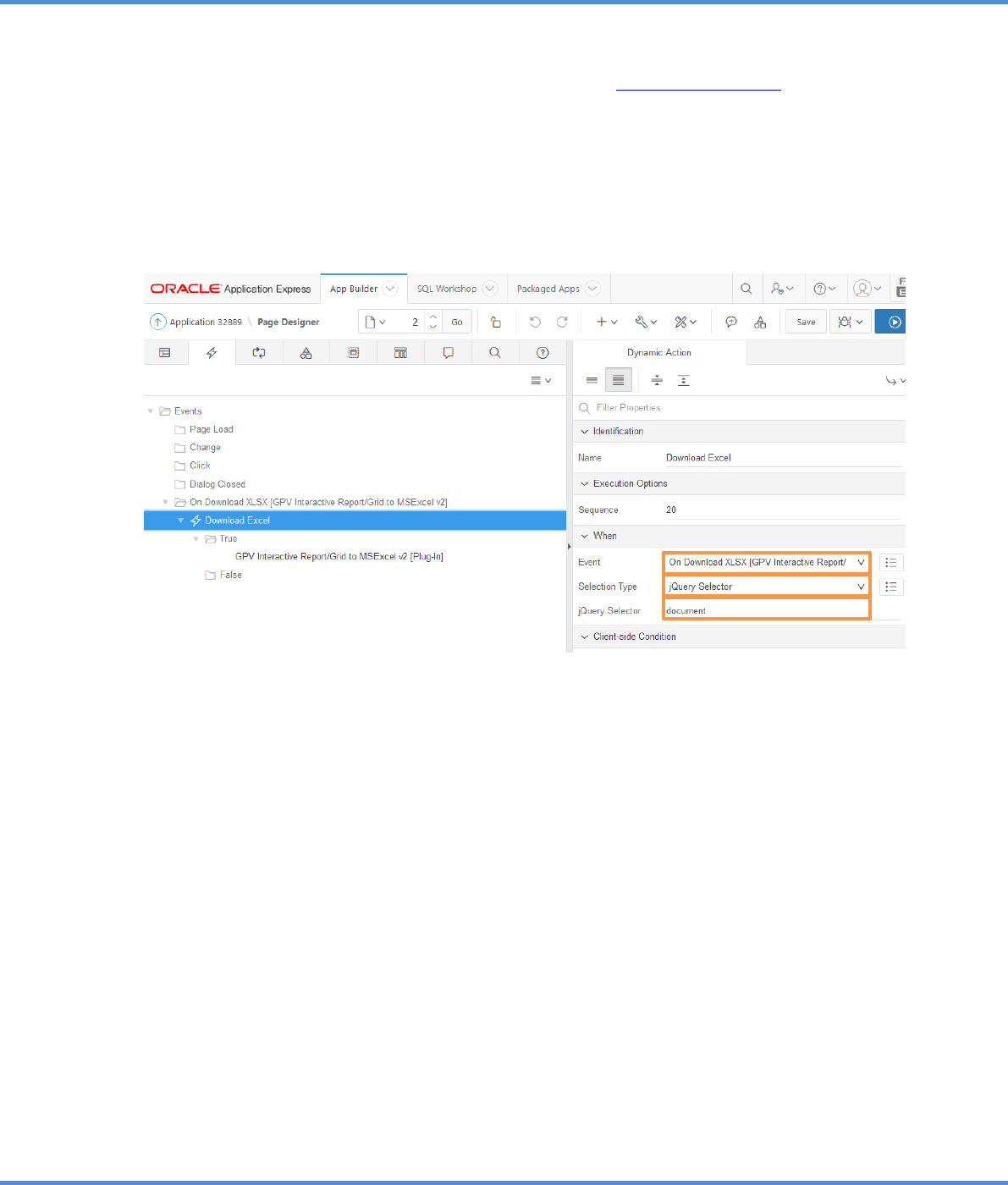Switch to the Page Shared Components tab

click(306, 353)
